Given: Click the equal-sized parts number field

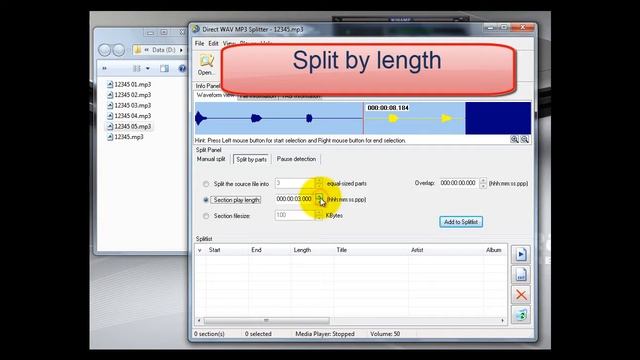Looking at the screenshot, I should (295, 183).
